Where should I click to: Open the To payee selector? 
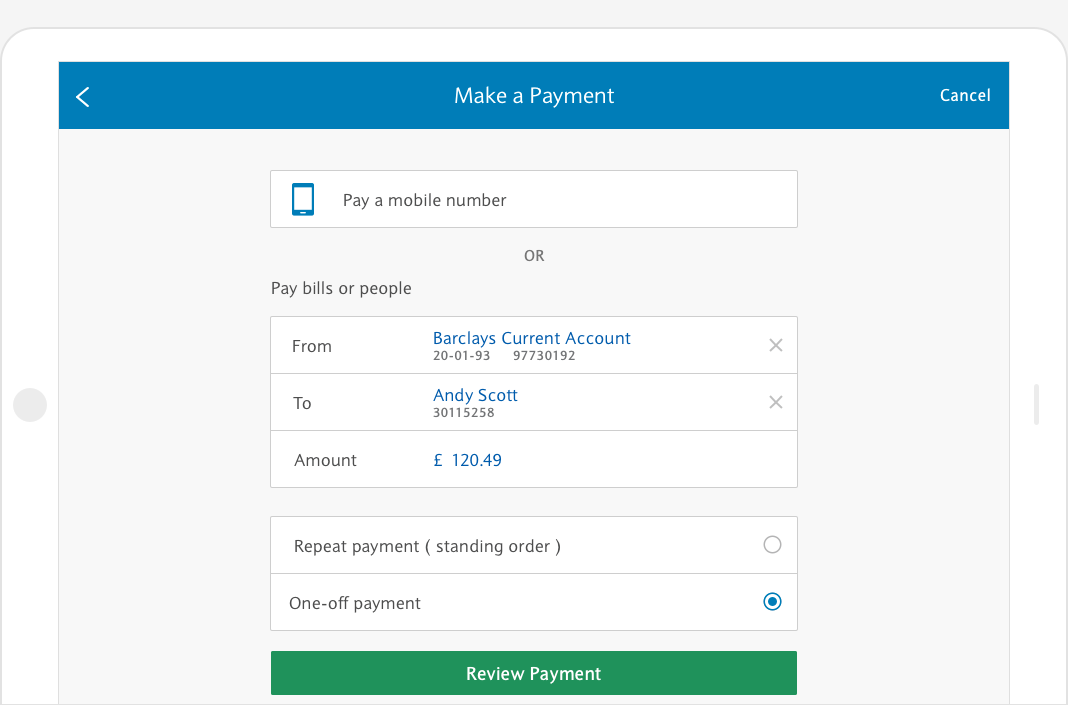click(x=534, y=402)
